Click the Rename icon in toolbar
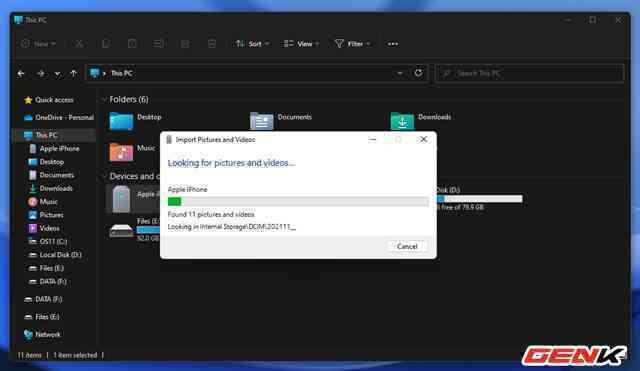 point(159,44)
